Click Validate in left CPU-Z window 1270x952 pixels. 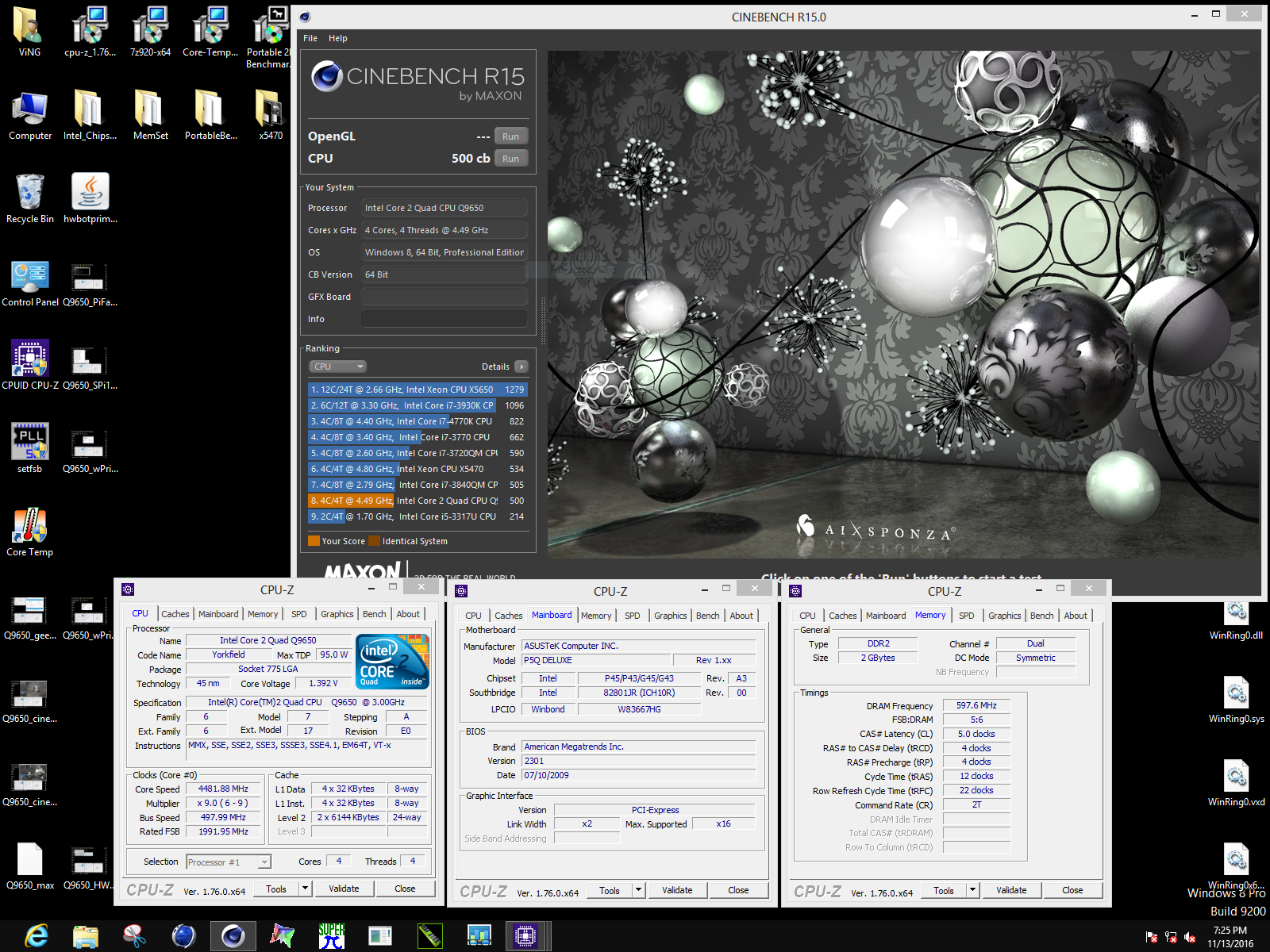pyautogui.click(x=344, y=889)
